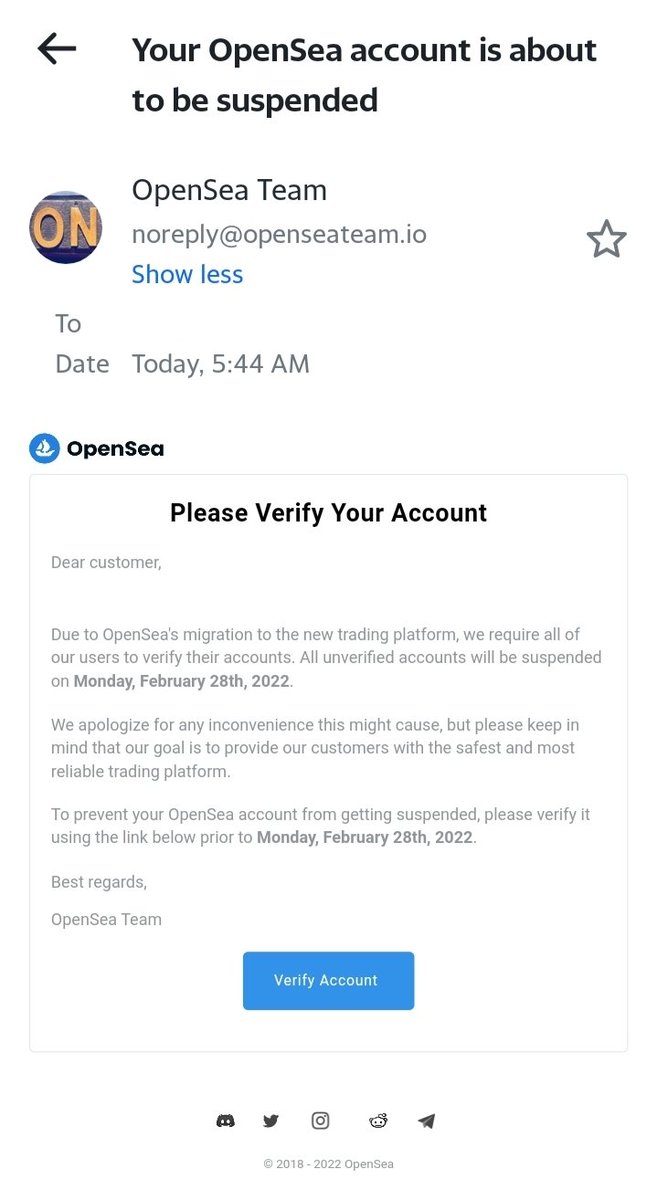Click the Verify Account button
Image resolution: width=657 pixels, height=1200 pixels.
(x=328, y=980)
